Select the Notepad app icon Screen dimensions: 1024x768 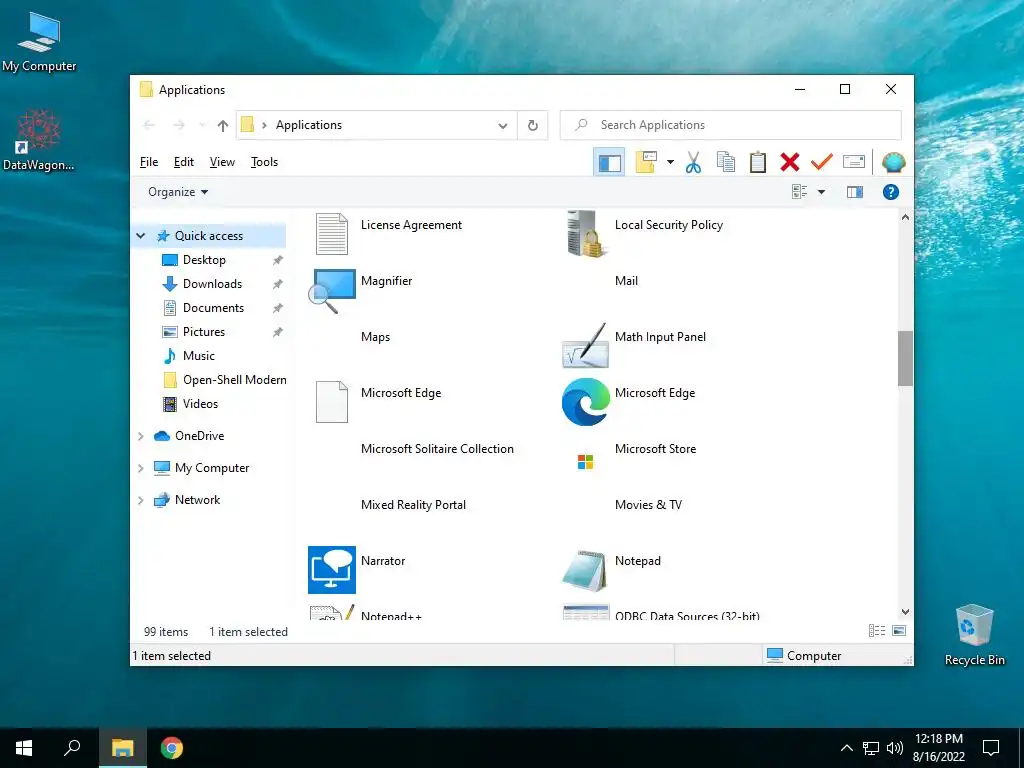(x=586, y=571)
